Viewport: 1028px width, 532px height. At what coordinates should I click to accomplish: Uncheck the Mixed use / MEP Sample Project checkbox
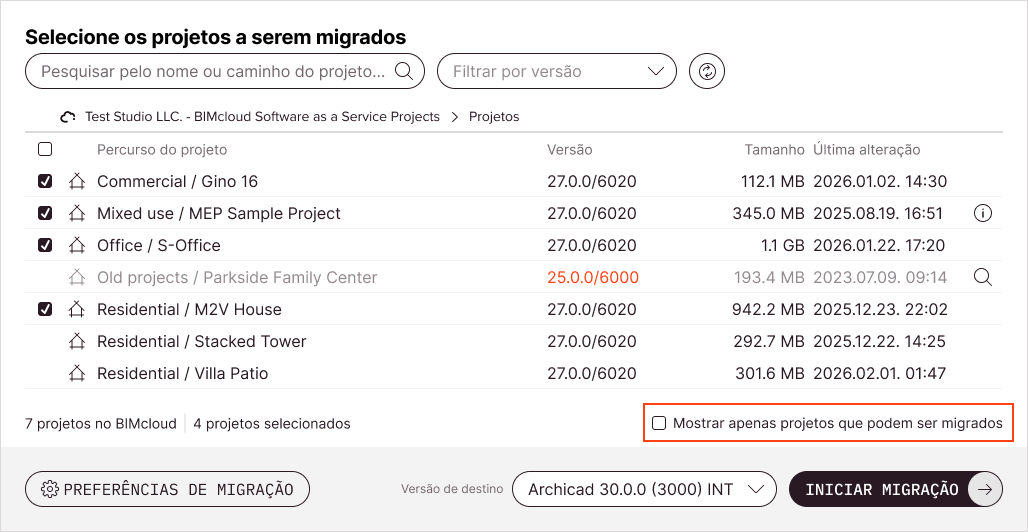pyautogui.click(x=45, y=213)
